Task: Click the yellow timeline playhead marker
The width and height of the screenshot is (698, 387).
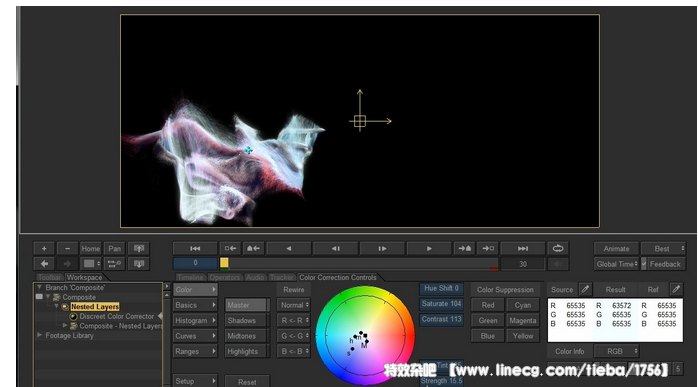Action: [224, 263]
